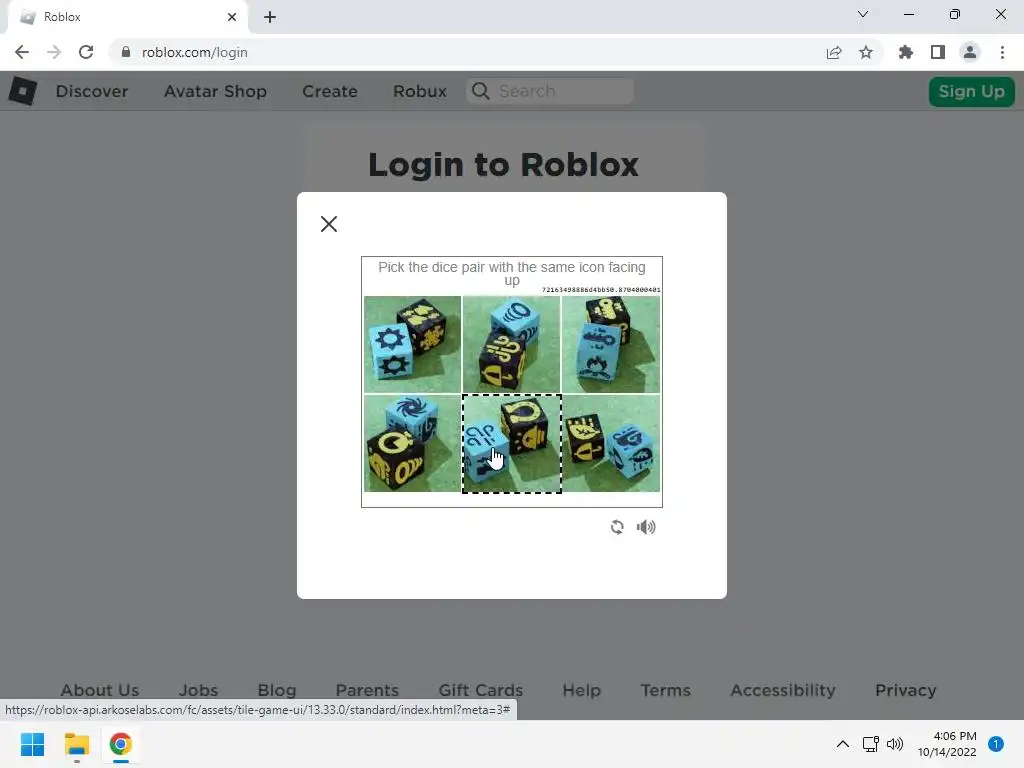Select the top middle dice image
Image resolution: width=1024 pixels, height=768 pixels.
[x=511, y=344]
